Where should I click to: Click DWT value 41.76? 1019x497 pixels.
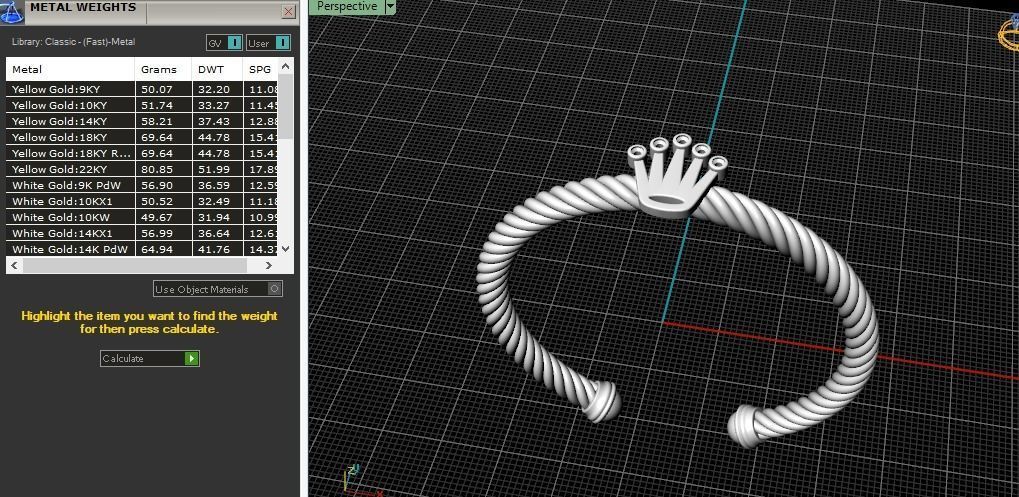214,249
